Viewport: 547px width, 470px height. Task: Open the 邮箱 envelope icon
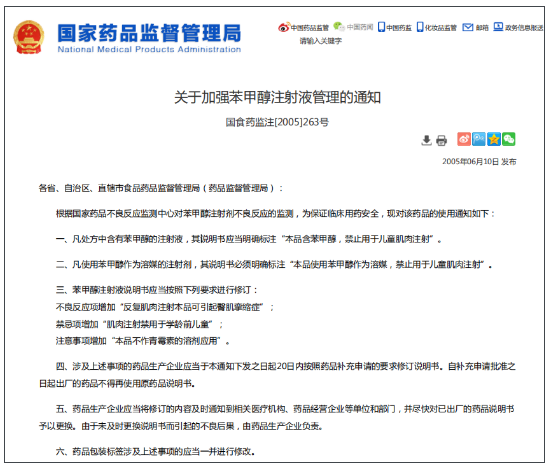click(467, 27)
